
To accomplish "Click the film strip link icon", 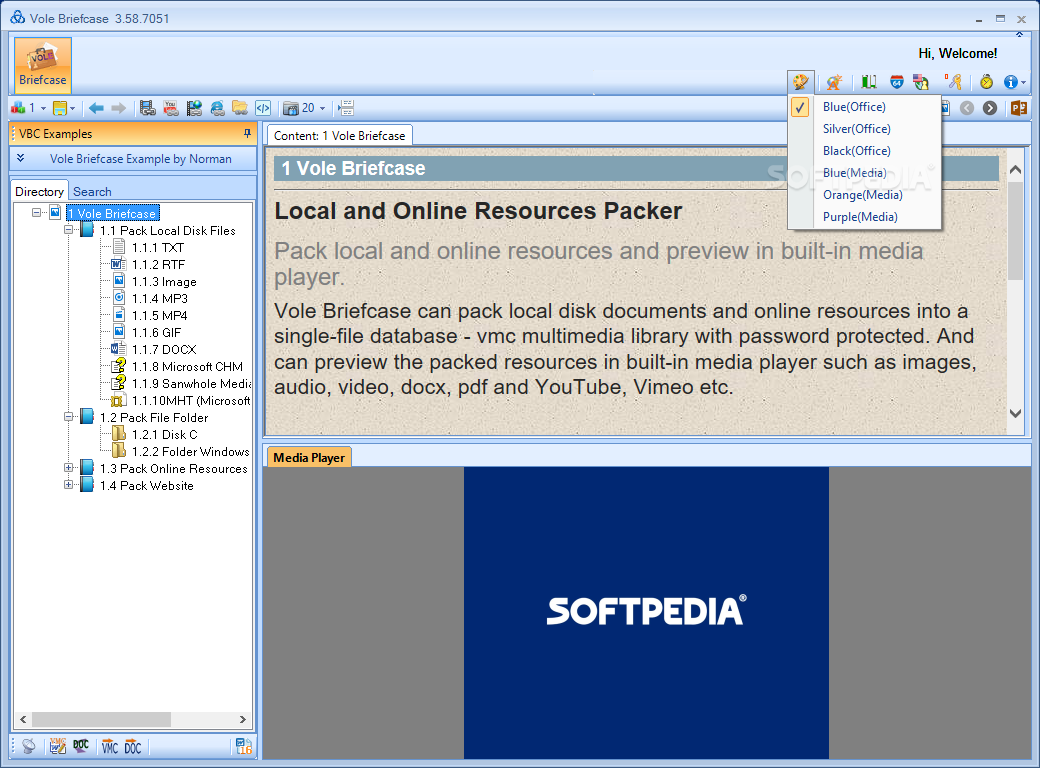I will (148, 108).
